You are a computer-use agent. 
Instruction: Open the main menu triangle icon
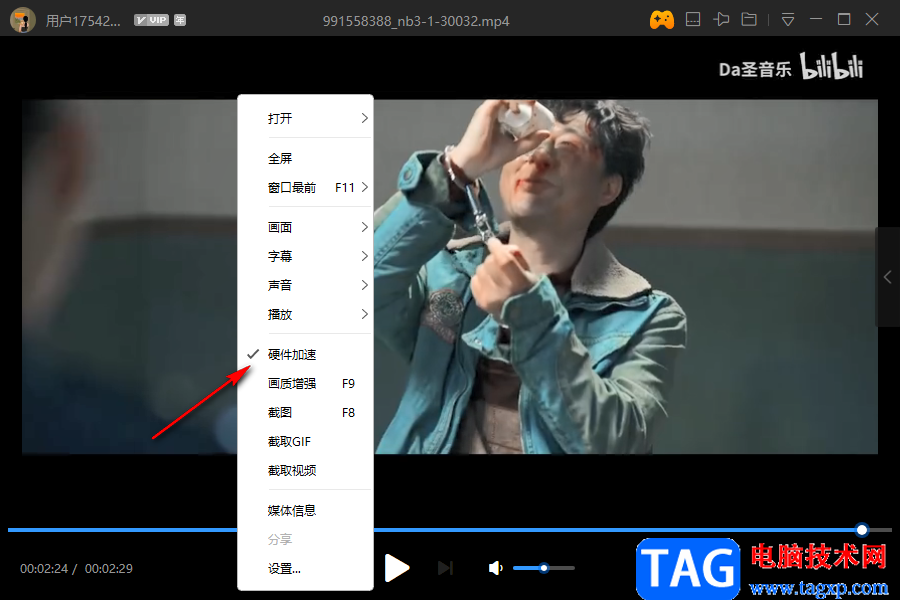(x=788, y=20)
